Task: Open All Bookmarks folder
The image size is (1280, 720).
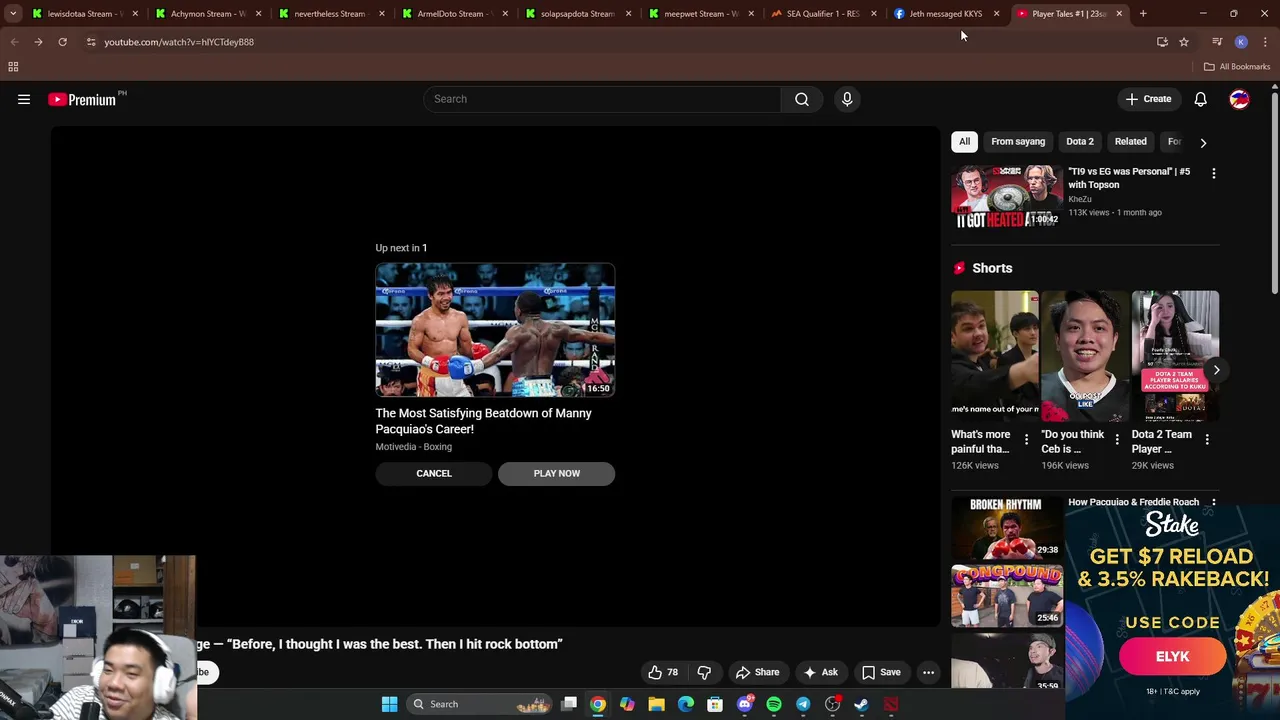Action: pyautogui.click(x=1237, y=67)
